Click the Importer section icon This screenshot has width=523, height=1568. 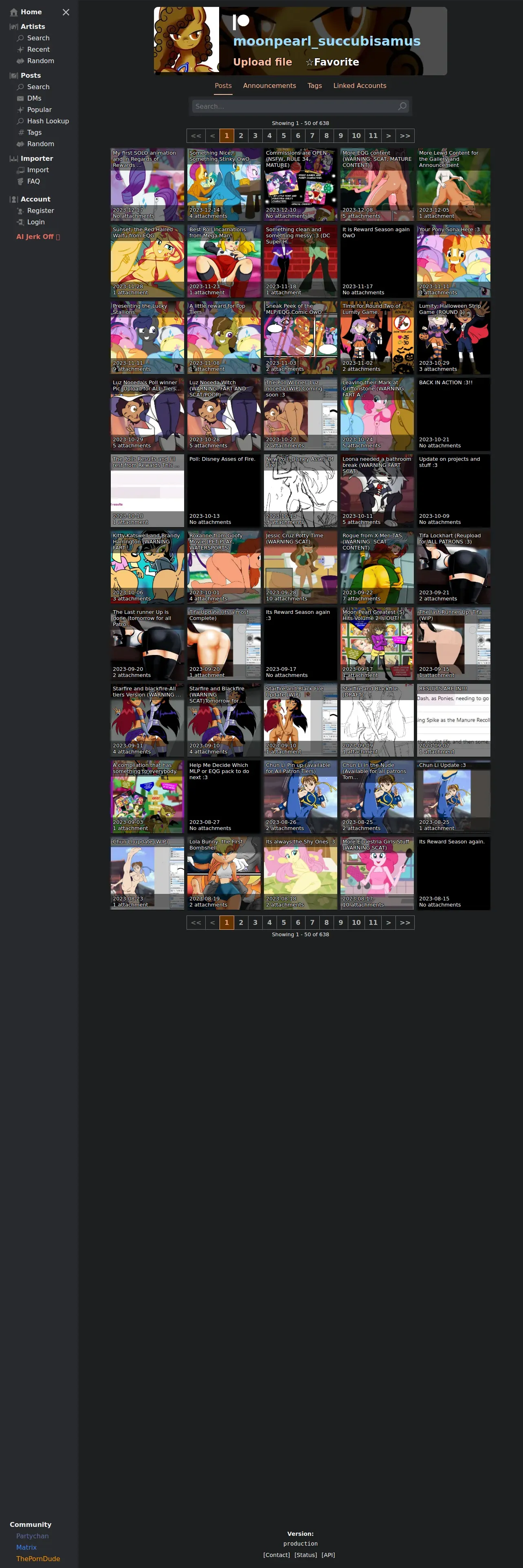pos(14,159)
